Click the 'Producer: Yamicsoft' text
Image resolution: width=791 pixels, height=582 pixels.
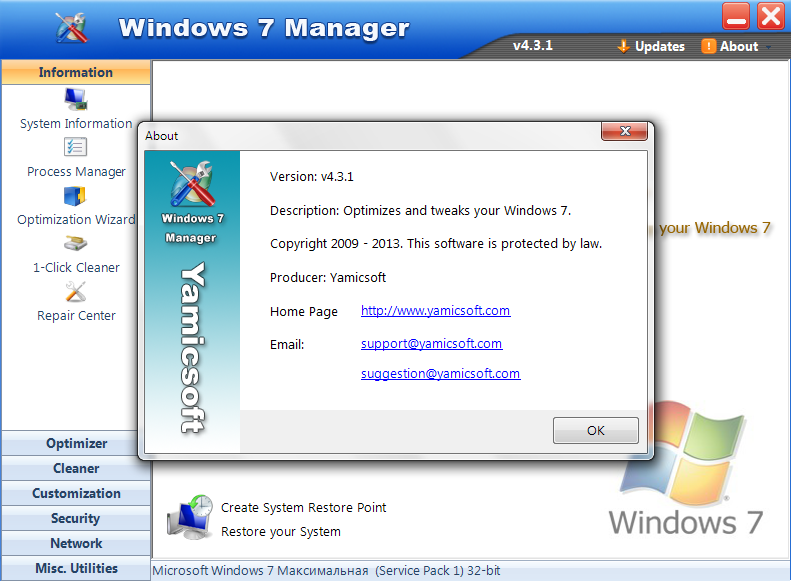pos(327,277)
